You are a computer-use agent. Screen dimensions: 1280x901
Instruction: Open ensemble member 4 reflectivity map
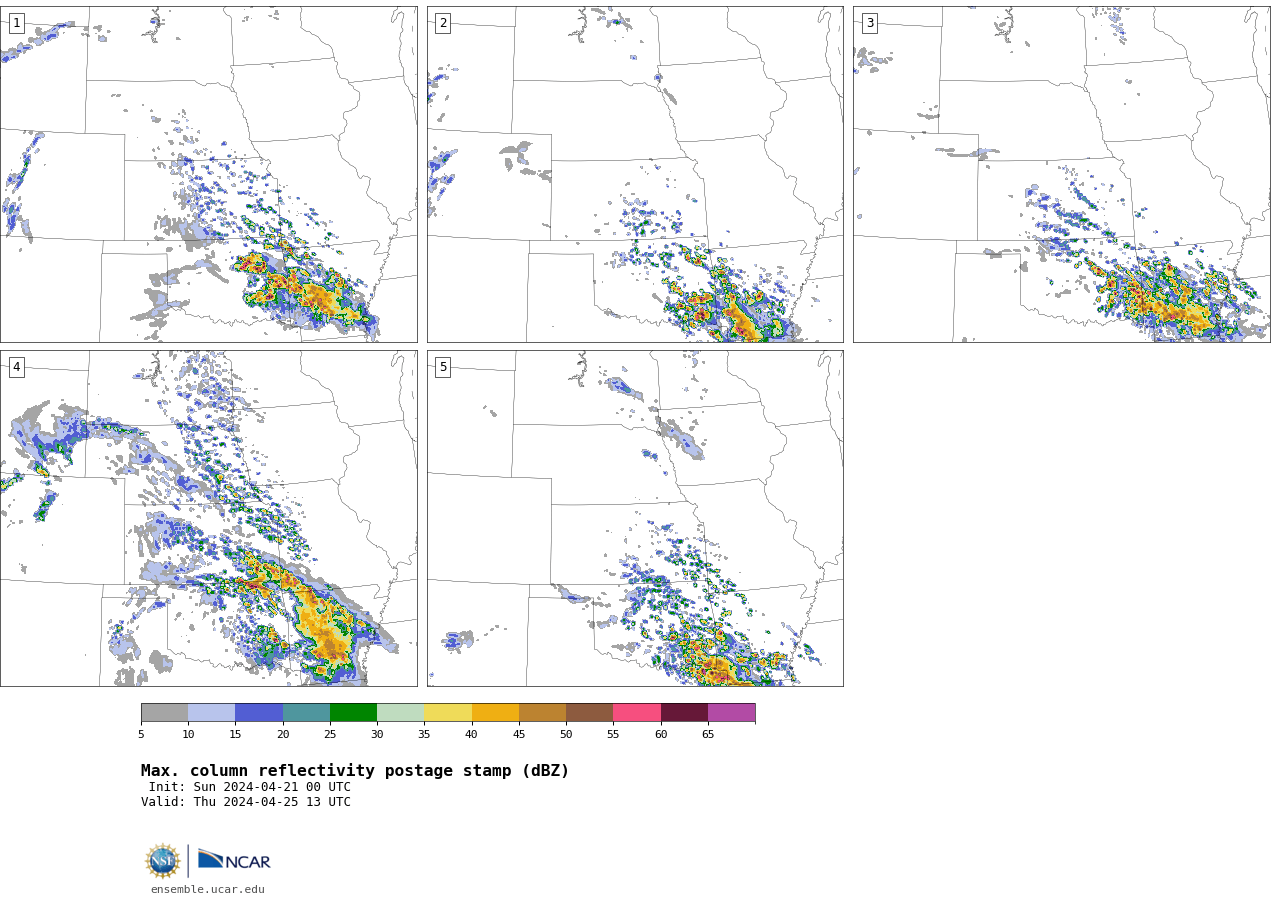[208, 518]
